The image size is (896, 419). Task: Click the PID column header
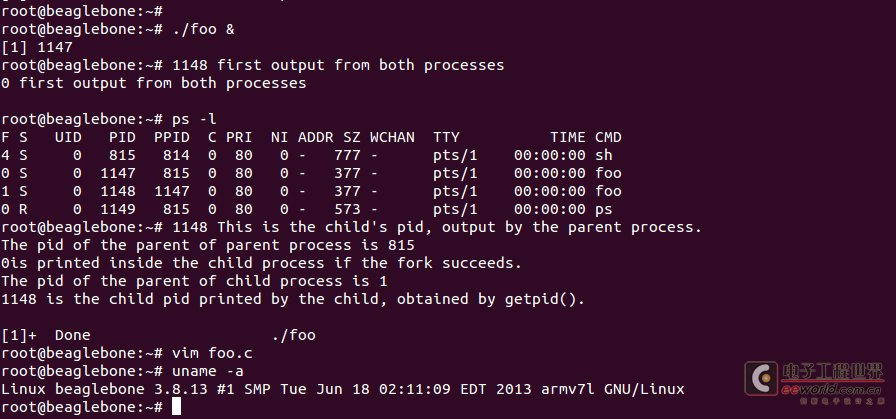pyautogui.click(x=122, y=137)
